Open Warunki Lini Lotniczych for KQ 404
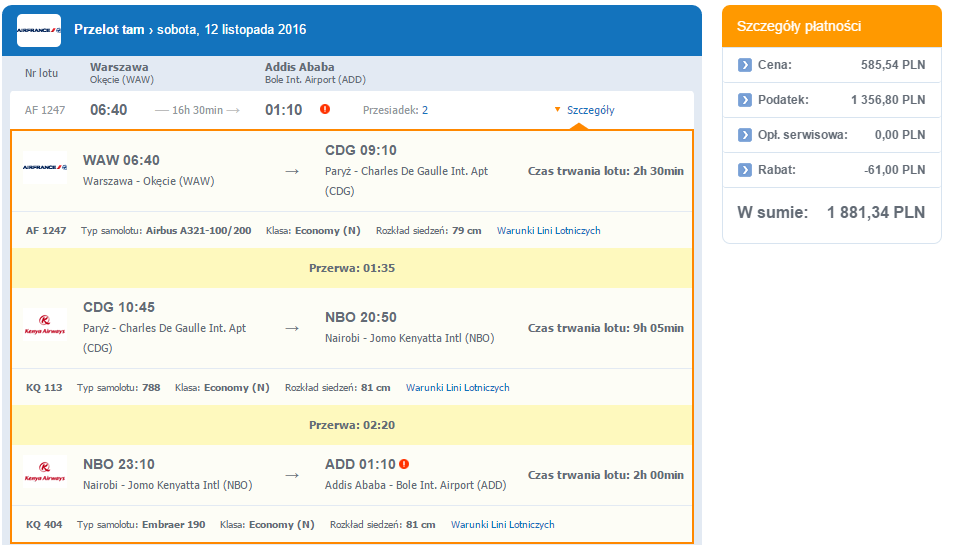This screenshot has height=545, width=954. click(x=503, y=524)
